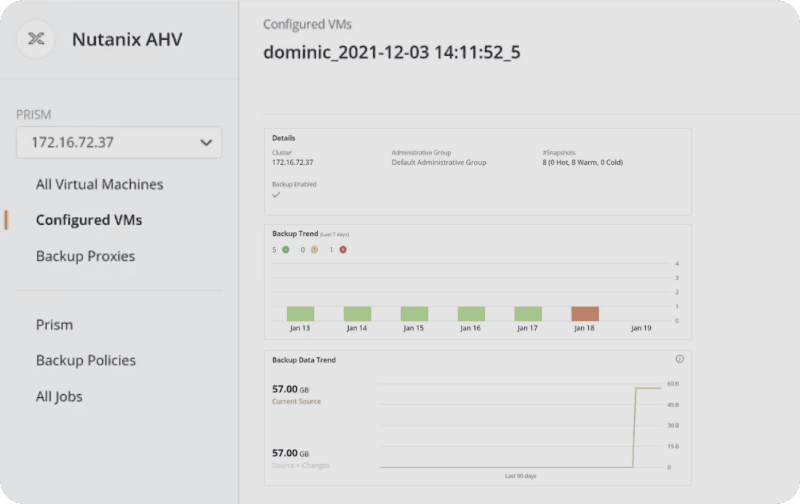Screen dimensions: 800x504
Task: Click the Jan 15 green backup bar
Action: [x=414, y=313]
